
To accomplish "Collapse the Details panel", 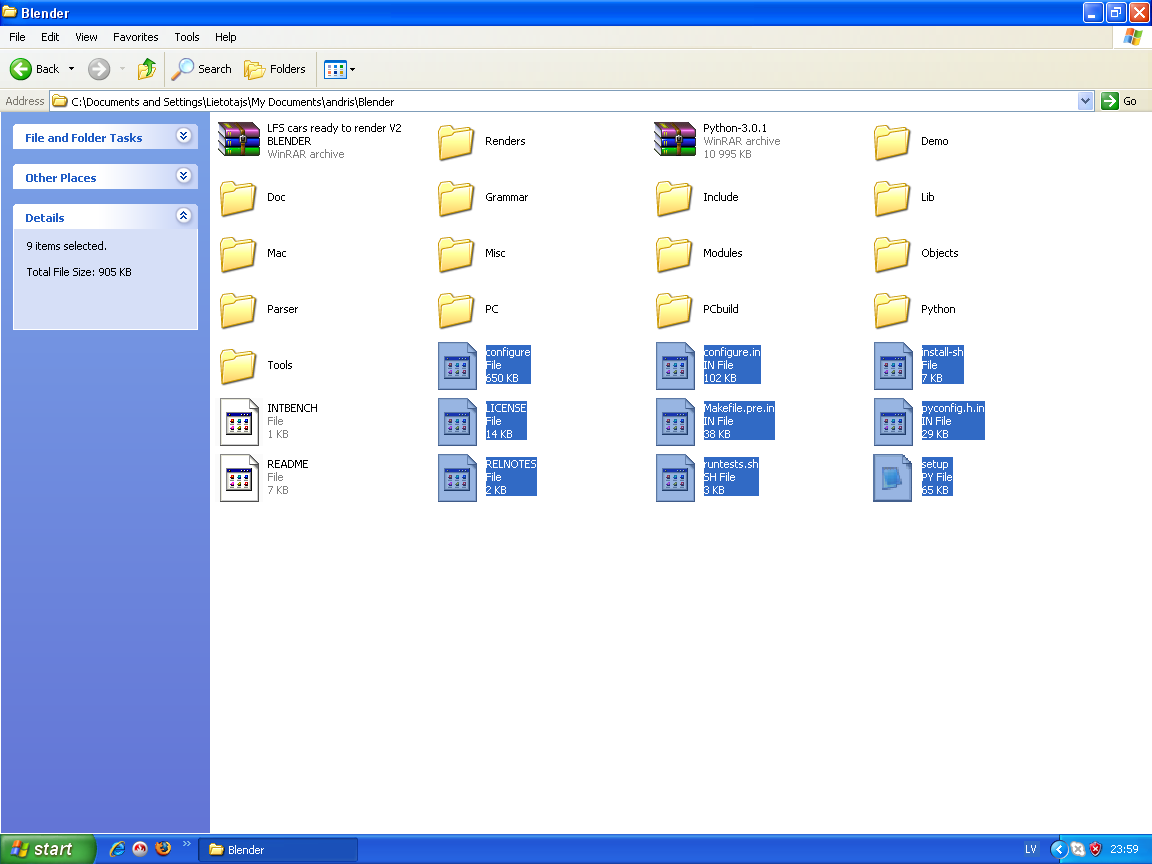I will (184, 215).
